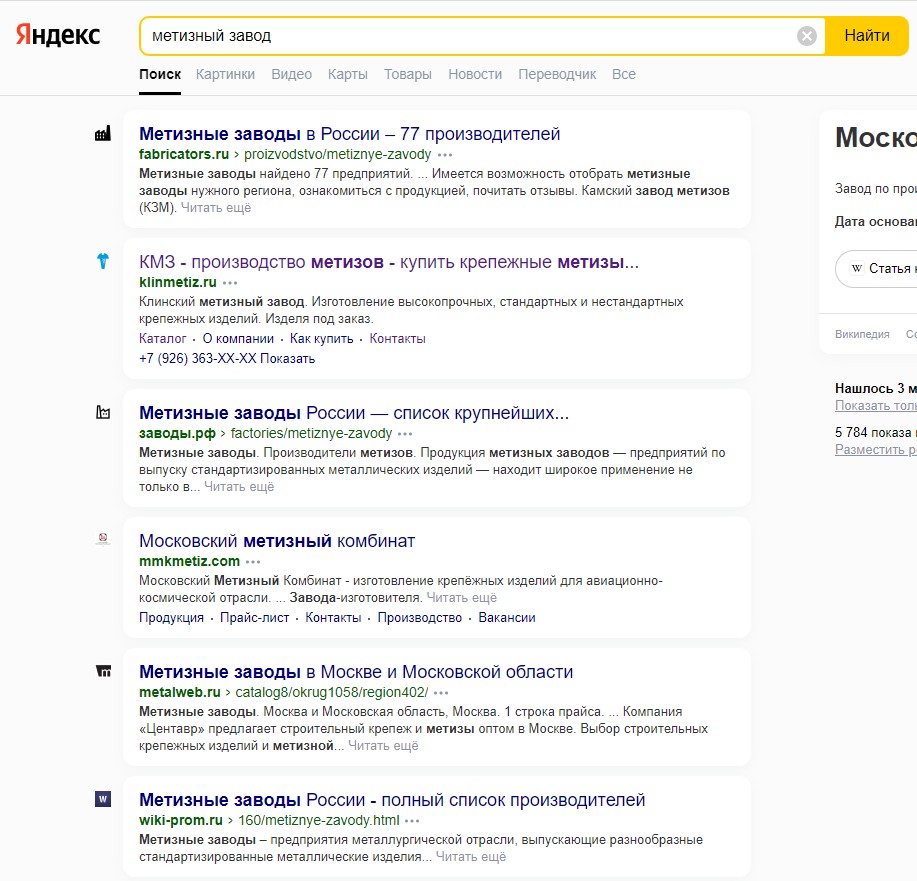The height and width of the screenshot is (881, 917).
Task: Open 'Метизные заводы России — список крупнейших' result
Action: [x=354, y=413]
